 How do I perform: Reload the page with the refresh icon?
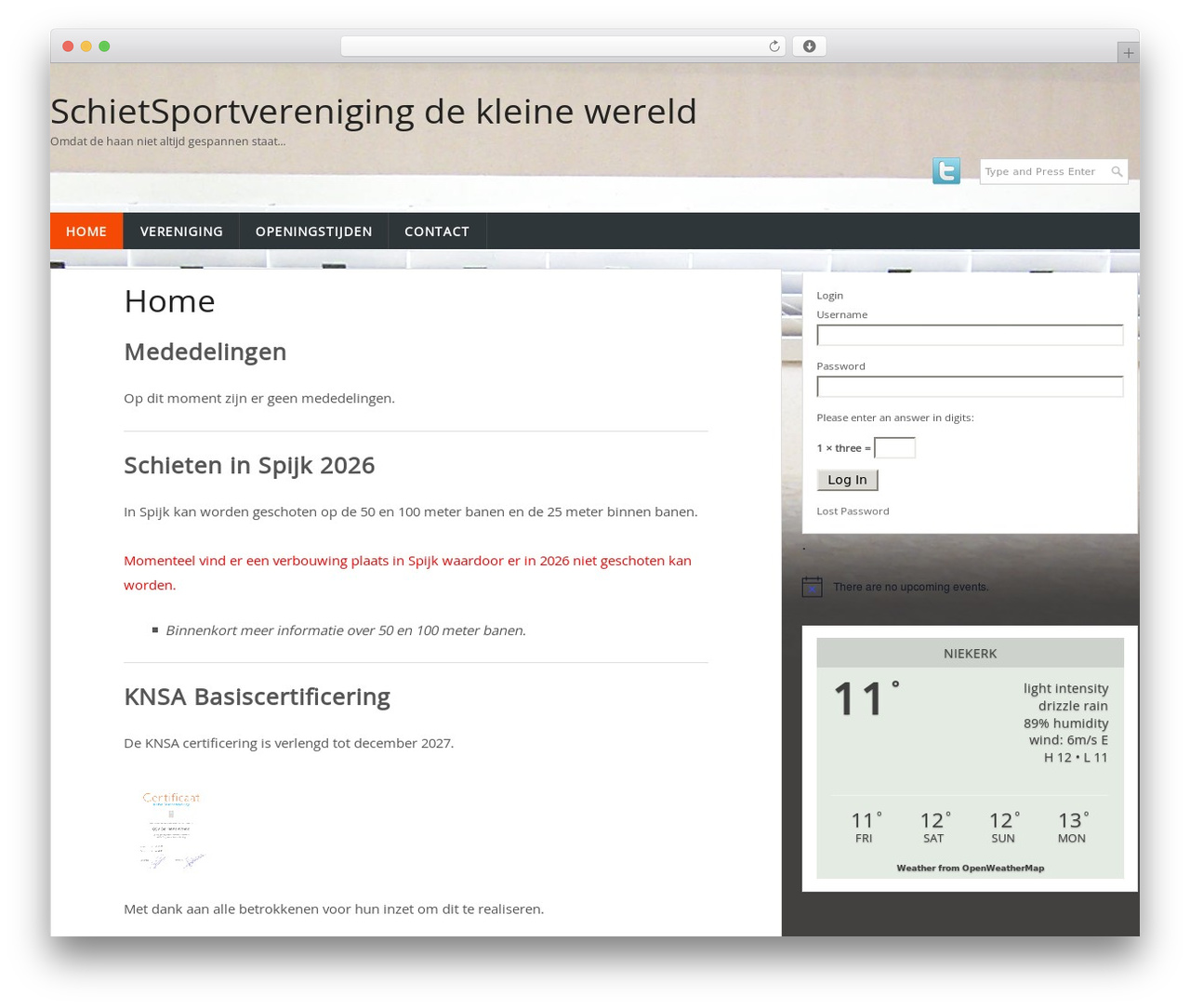[774, 46]
